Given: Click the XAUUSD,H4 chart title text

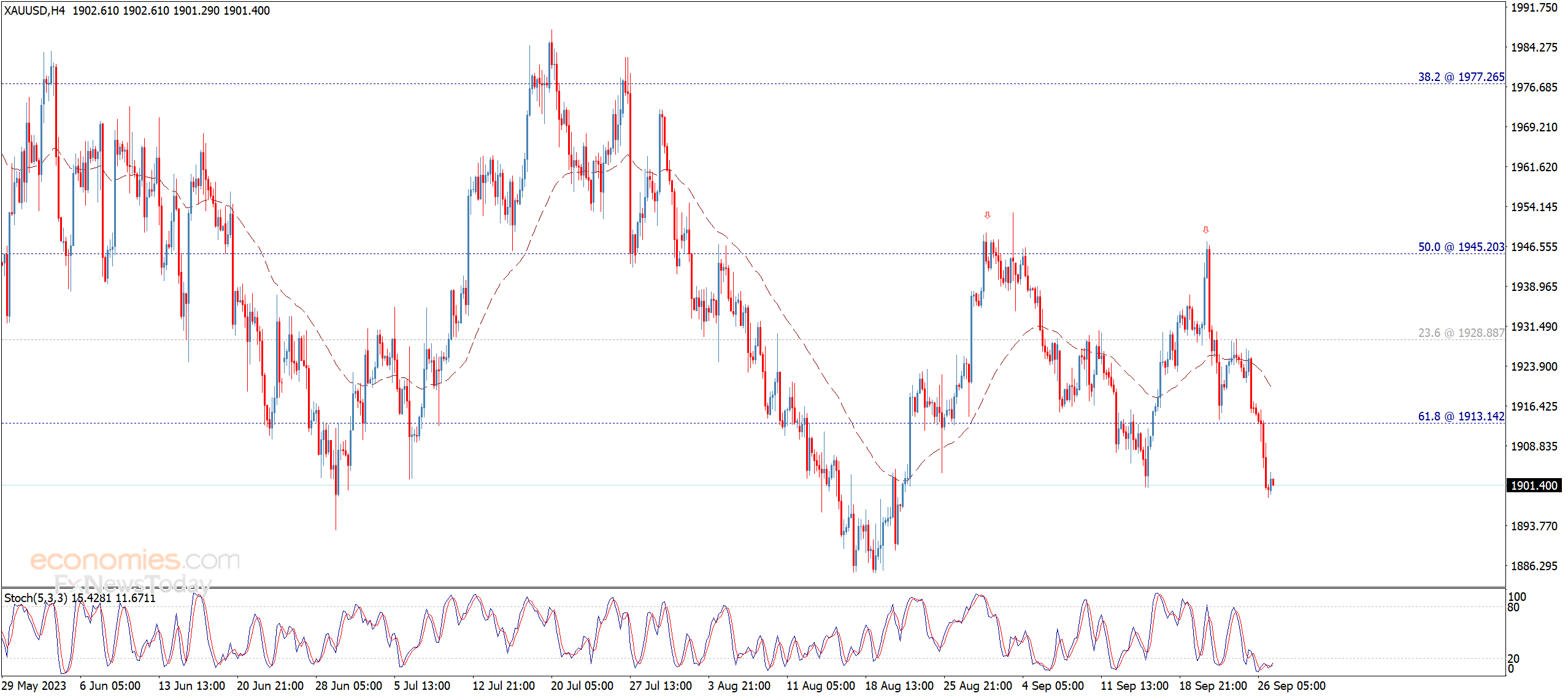Looking at the screenshot, I should 34,10.
